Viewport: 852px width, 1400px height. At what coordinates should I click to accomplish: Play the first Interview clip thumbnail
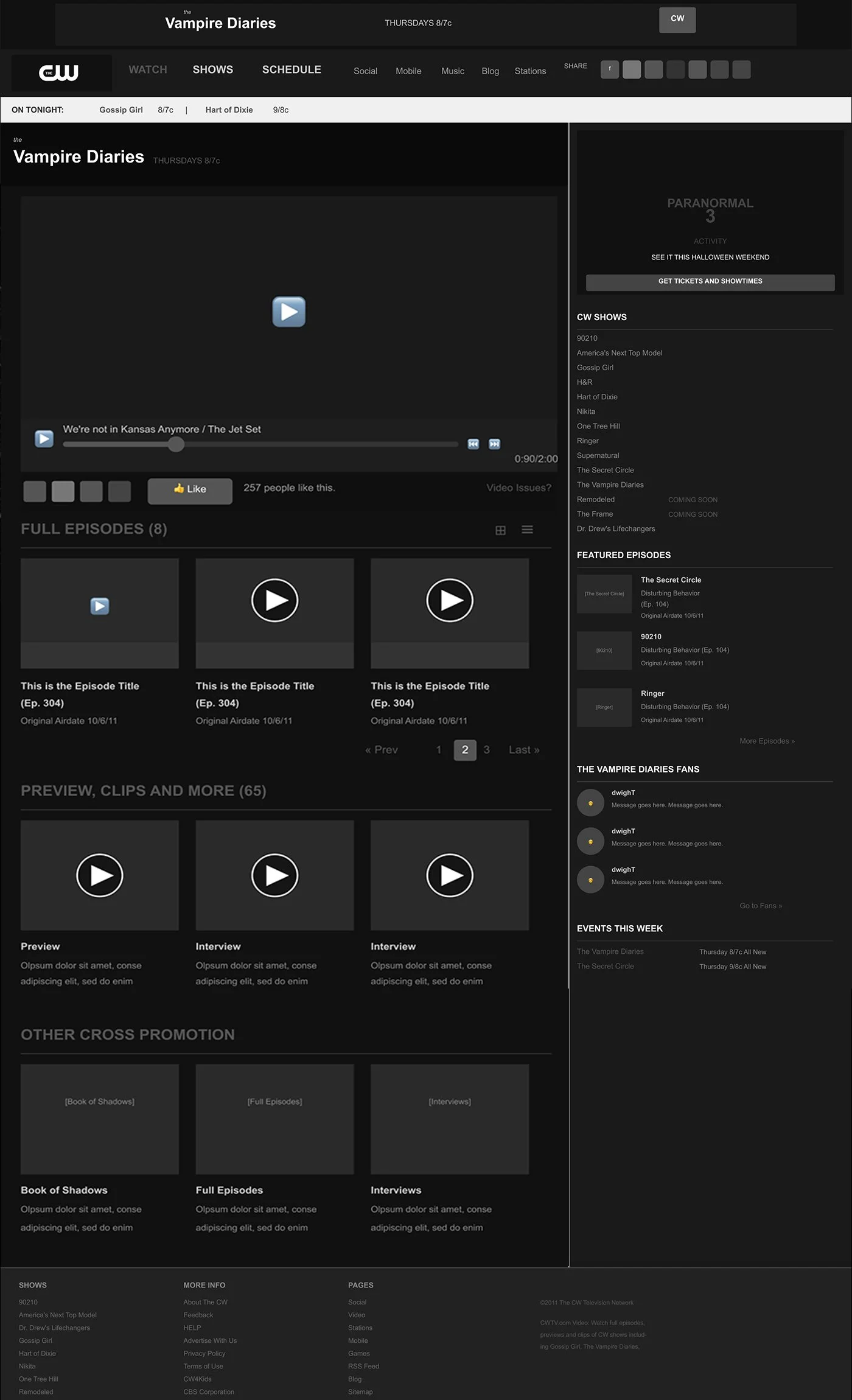[x=274, y=875]
